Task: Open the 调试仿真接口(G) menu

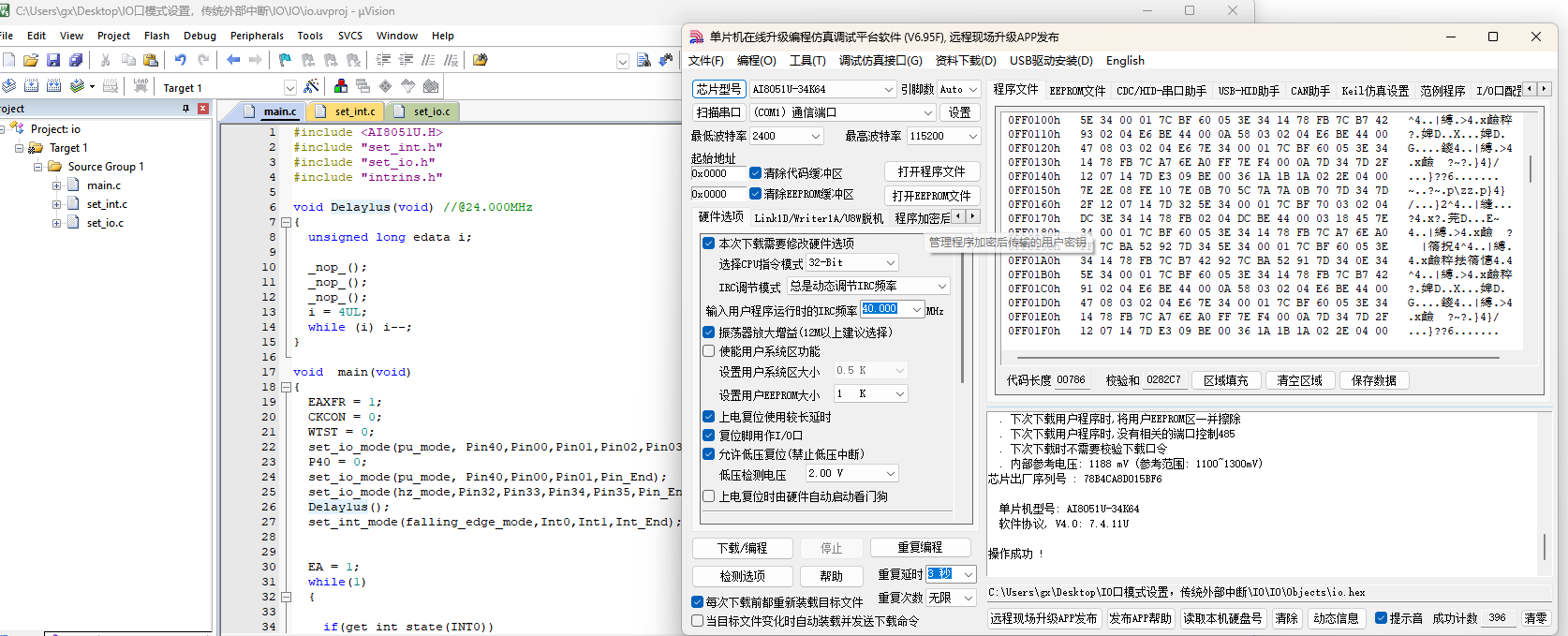Action: pos(880,61)
